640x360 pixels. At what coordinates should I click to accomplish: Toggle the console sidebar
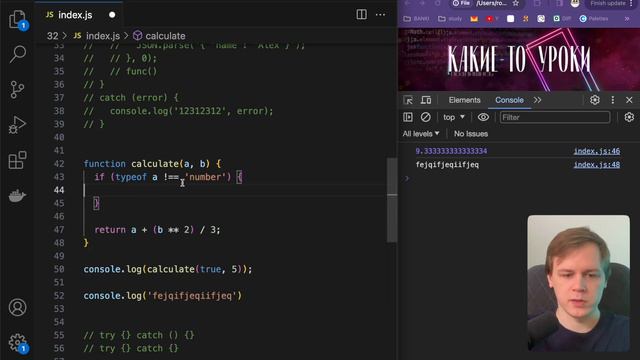408,117
